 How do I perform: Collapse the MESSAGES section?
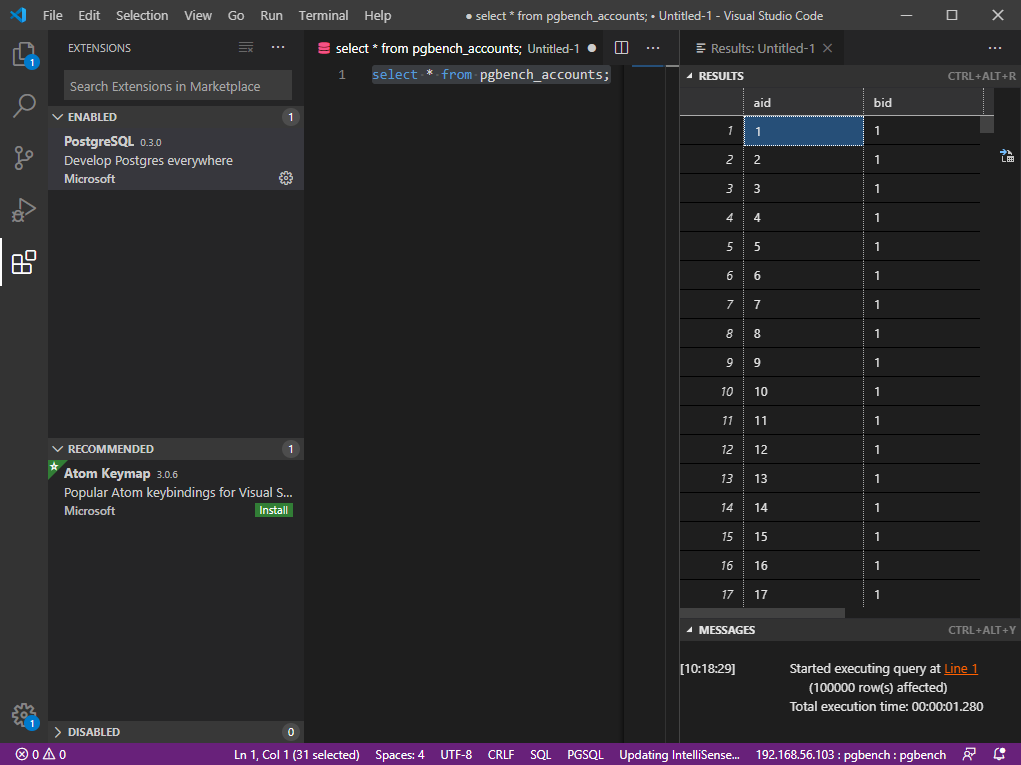click(691, 630)
